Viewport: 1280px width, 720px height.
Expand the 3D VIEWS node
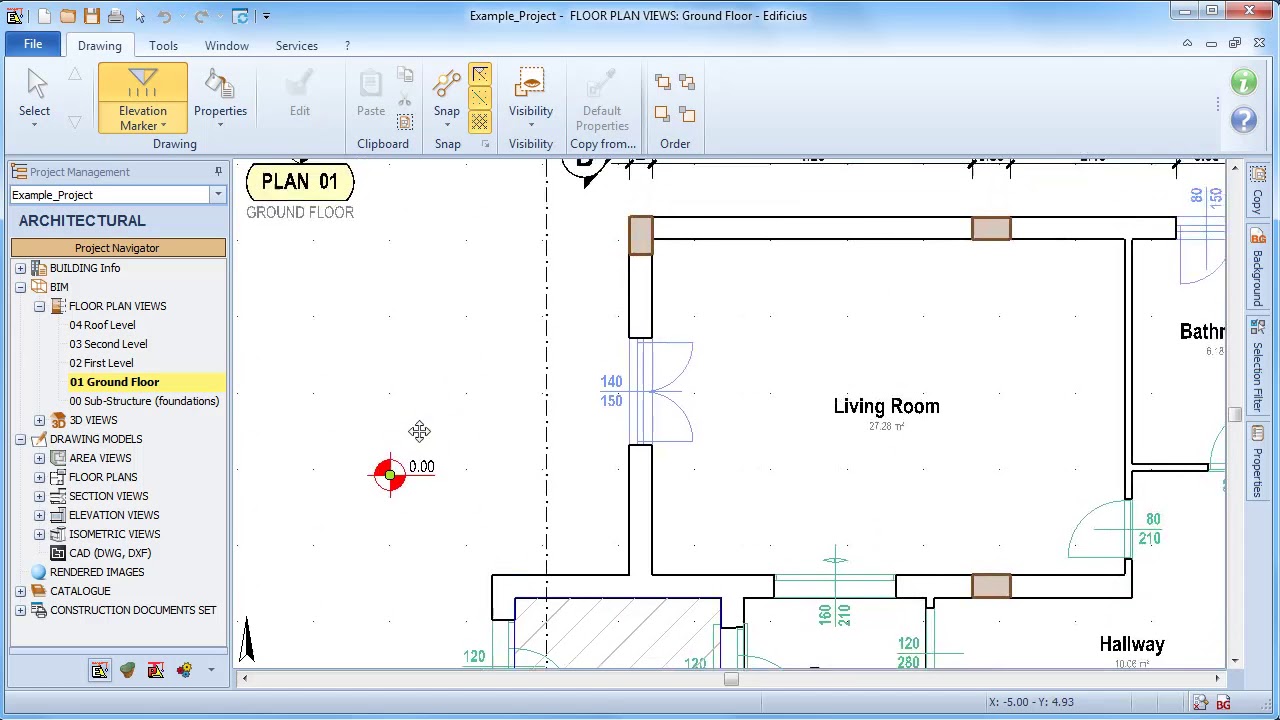coord(39,420)
